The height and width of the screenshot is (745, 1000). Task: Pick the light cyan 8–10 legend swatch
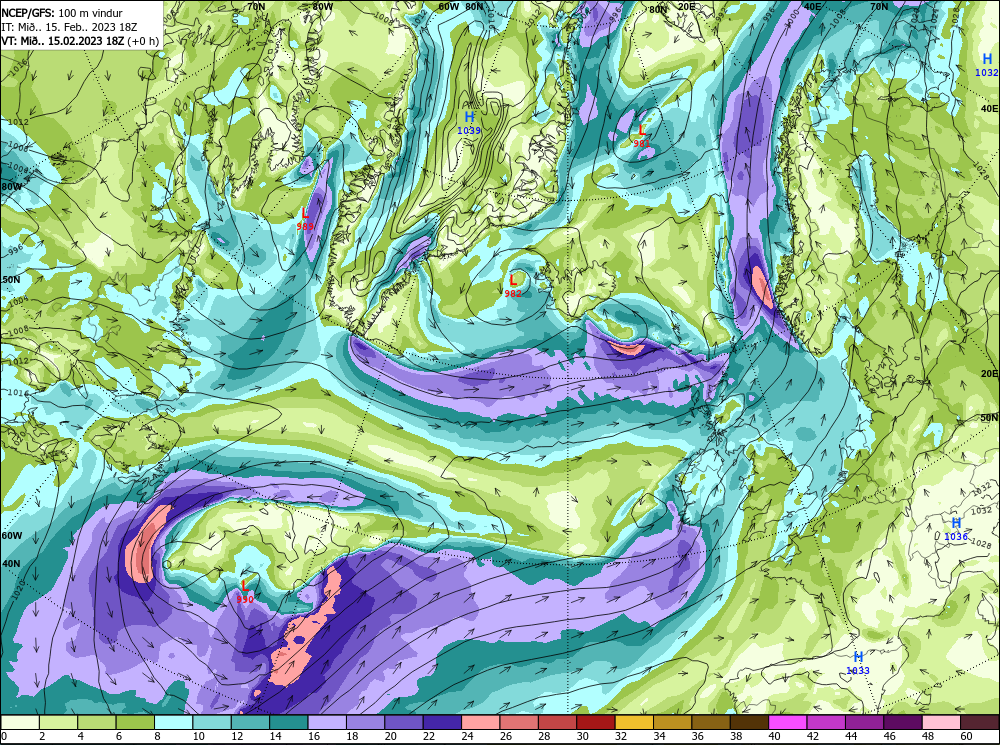[x=173, y=722]
